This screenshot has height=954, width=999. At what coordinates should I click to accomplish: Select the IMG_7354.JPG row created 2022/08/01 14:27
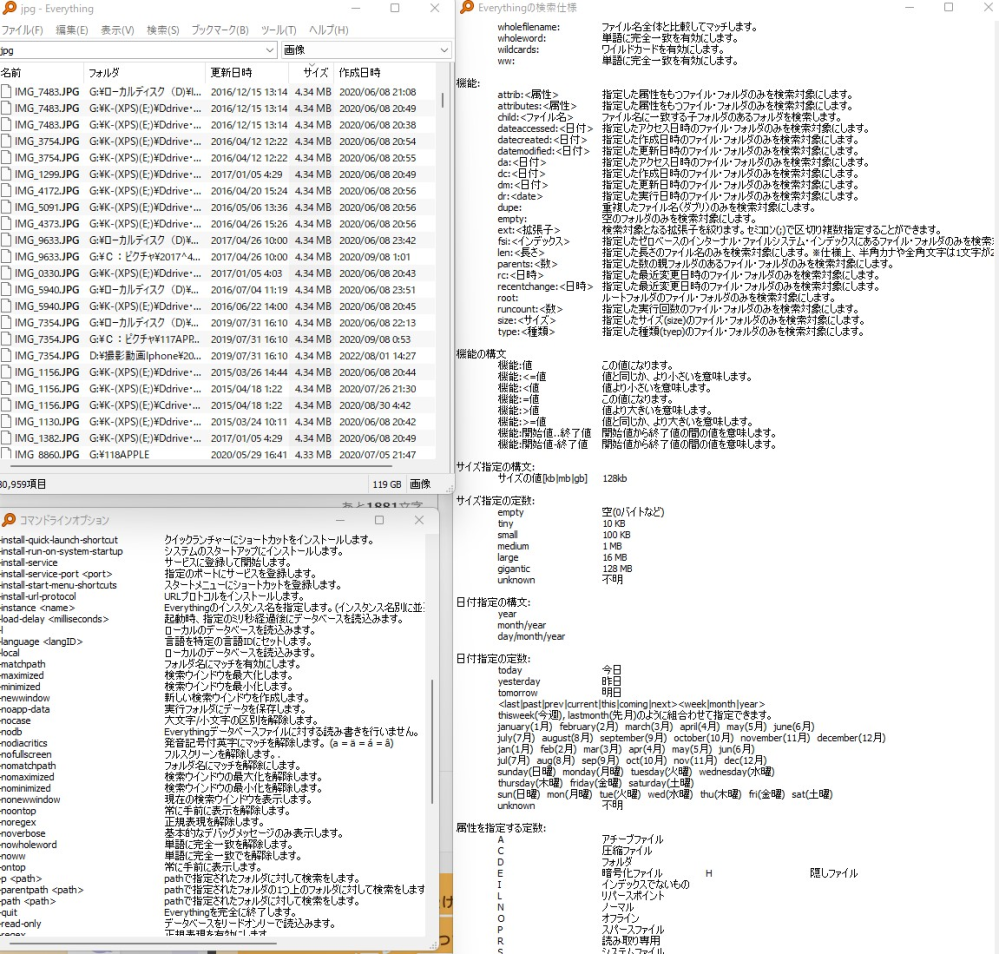(218, 356)
